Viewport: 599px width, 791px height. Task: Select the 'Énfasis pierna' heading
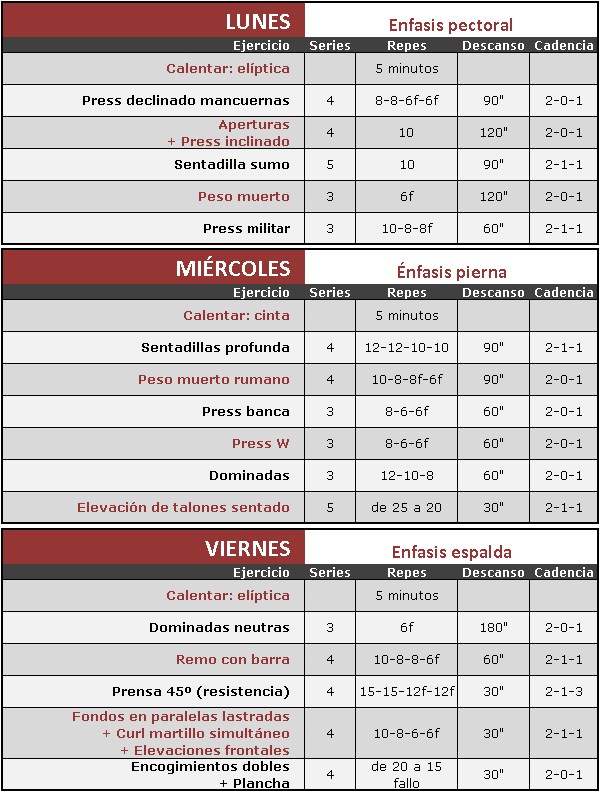(452, 271)
